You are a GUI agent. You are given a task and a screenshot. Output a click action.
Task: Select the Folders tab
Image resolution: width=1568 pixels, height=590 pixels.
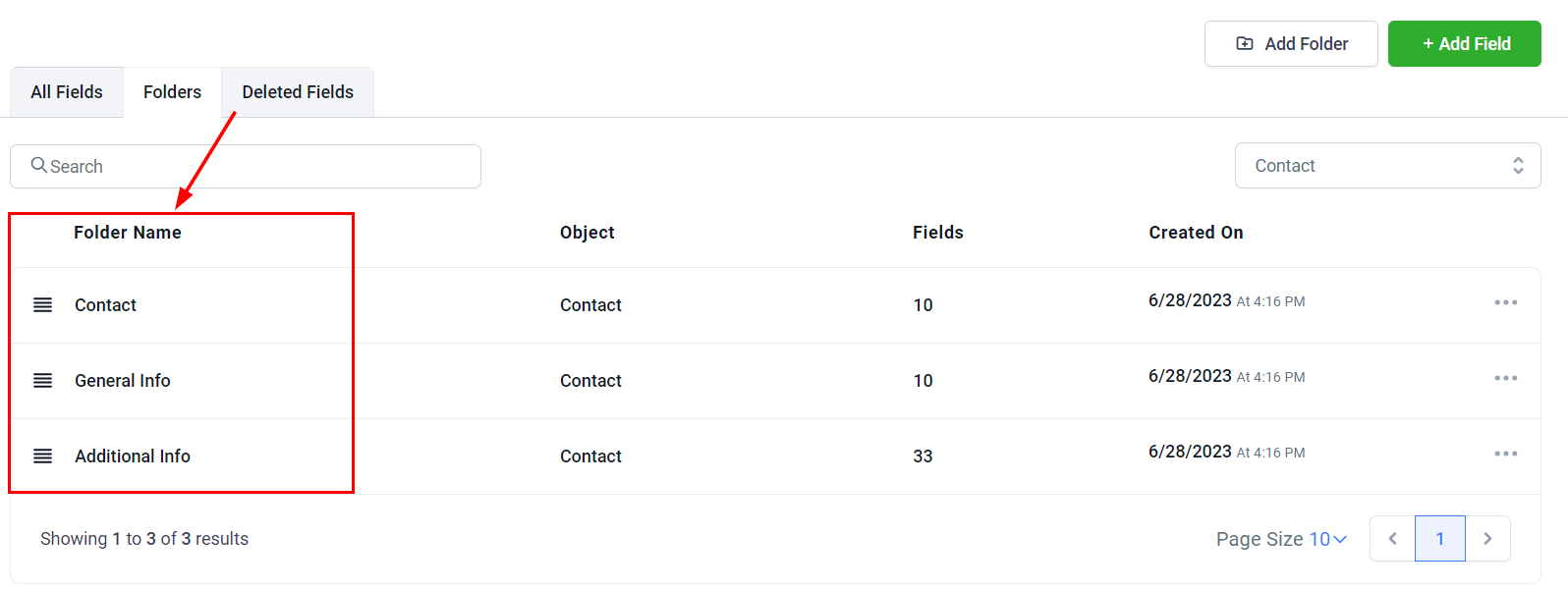click(172, 92)
